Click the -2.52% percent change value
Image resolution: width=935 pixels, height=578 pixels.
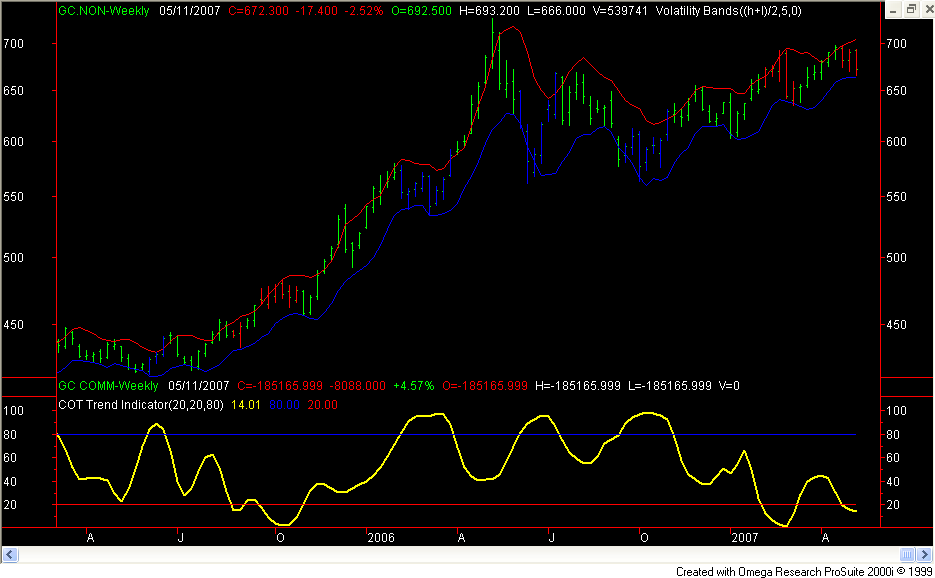(362, 11)
